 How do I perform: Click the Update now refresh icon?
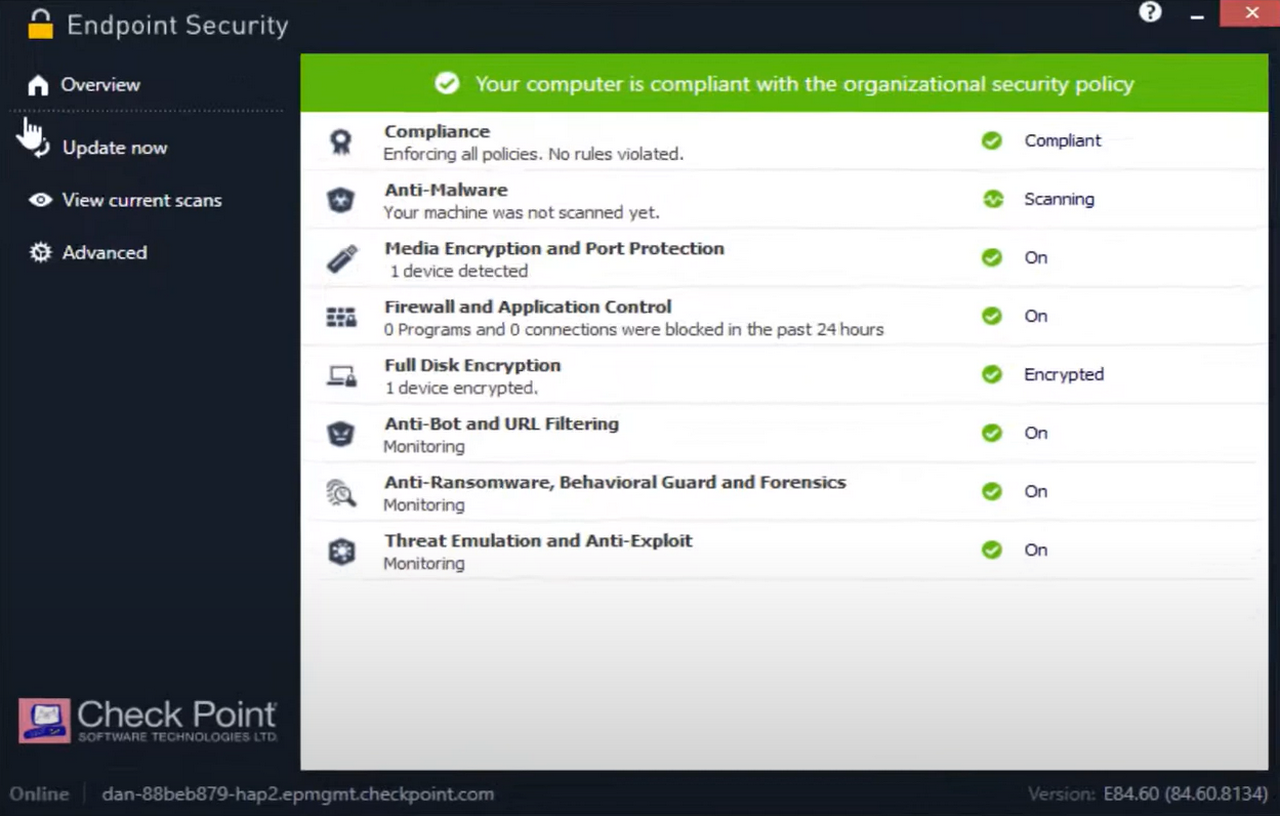pos(36,147)
